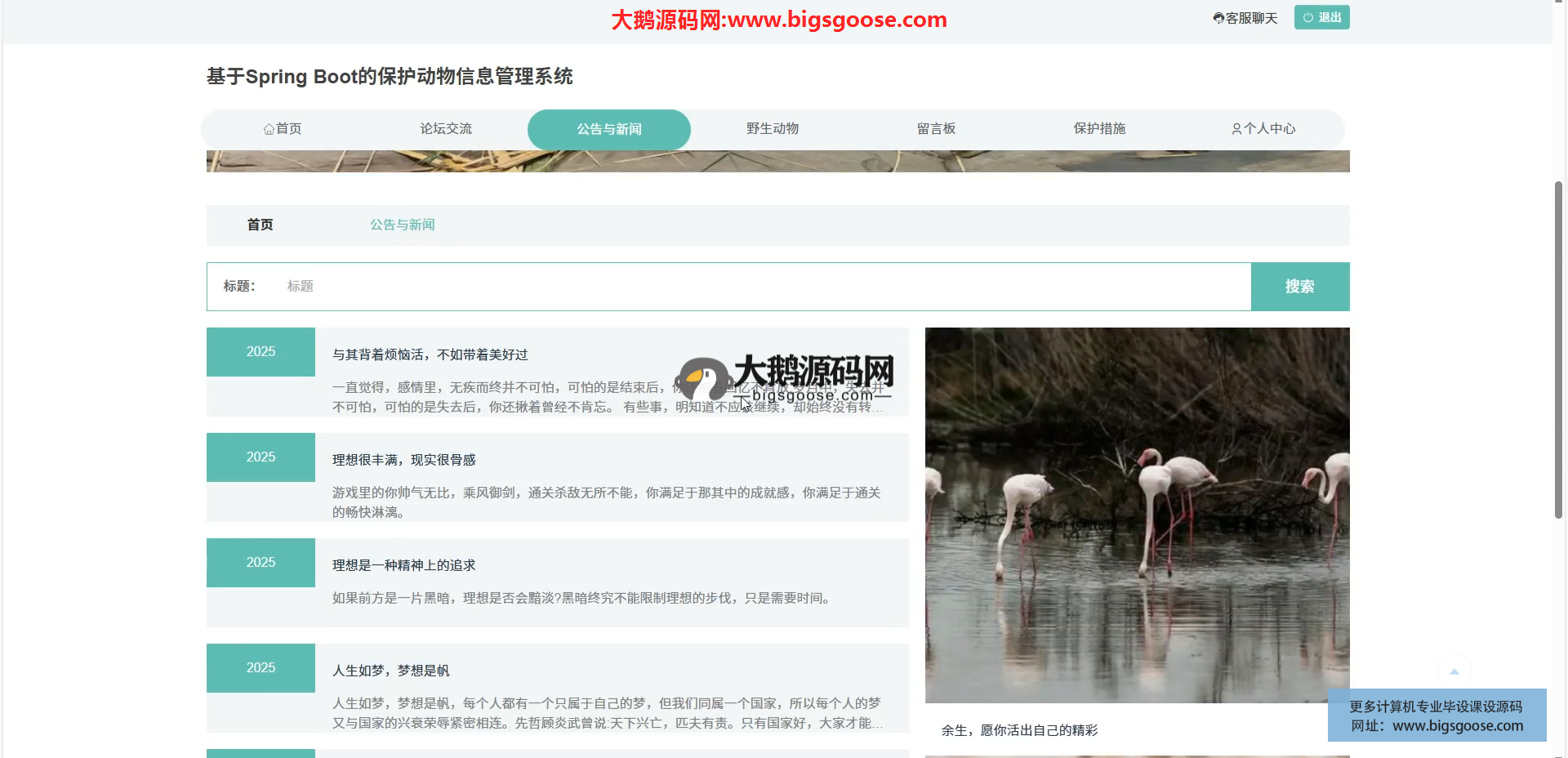Image resolution: width=1568 pixels, height=758 pixels.
Task: Click the flamingo photo thumbnail
Action: click(x=1137, y=515)
